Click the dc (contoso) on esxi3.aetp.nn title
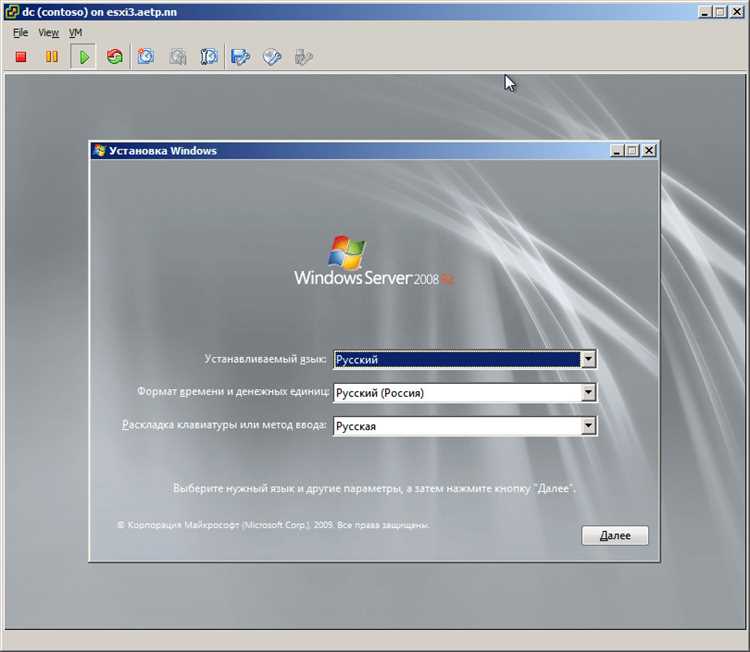The image size is (750, 652). (99, 12)
